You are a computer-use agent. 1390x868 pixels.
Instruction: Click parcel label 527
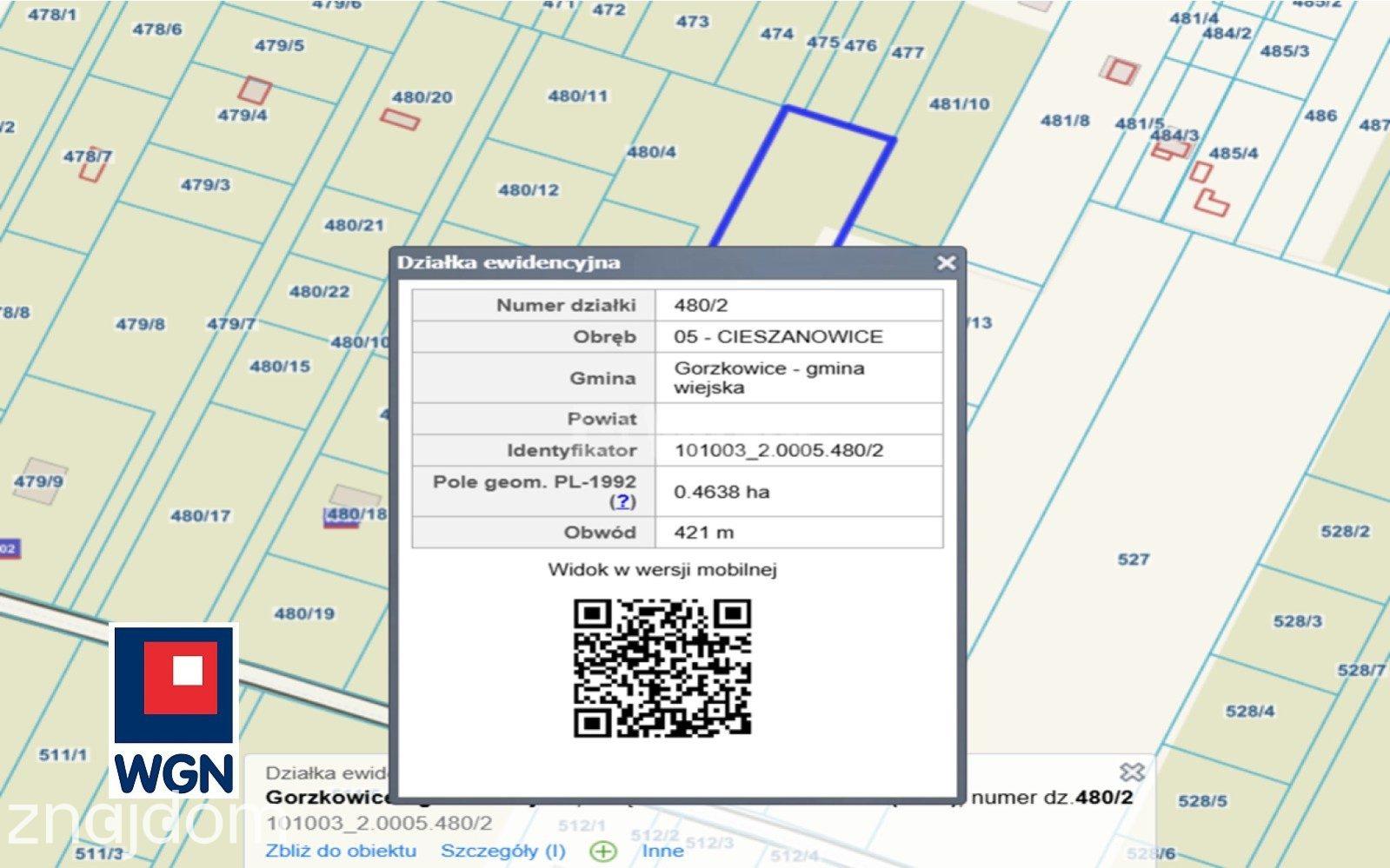click(1134, 560)
